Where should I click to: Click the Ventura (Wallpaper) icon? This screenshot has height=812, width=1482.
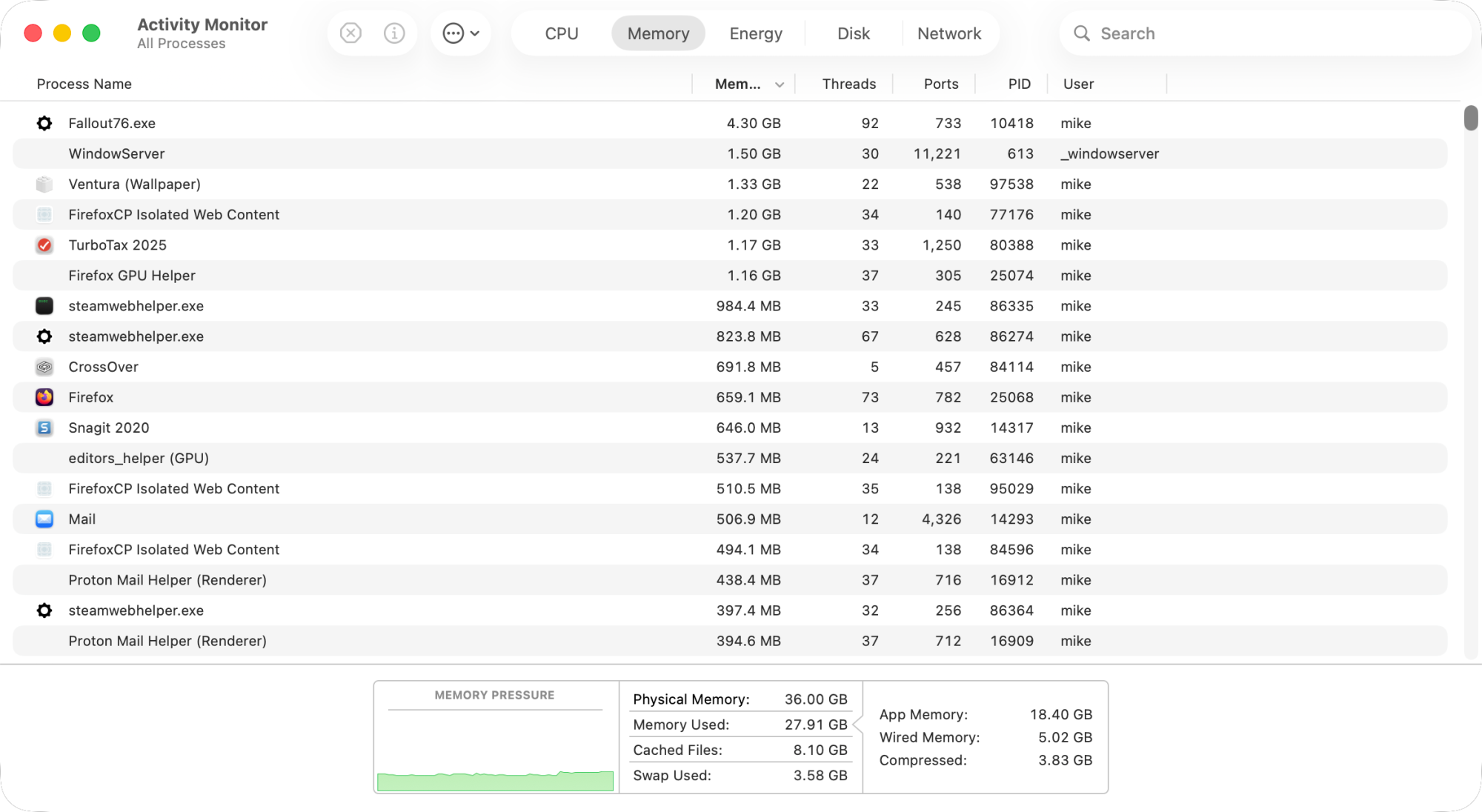pos(44,184)
